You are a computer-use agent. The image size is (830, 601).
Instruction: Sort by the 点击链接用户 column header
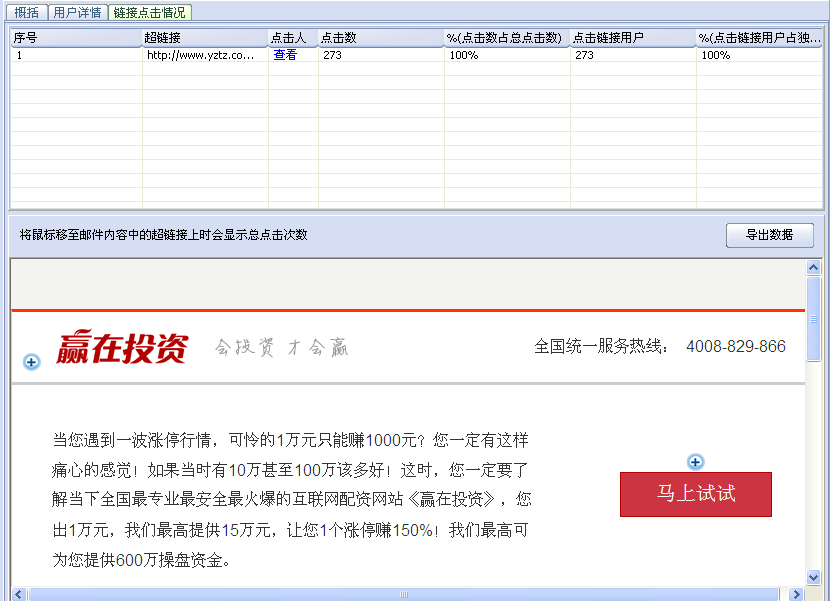pyautogui.click(x=633, y=38)
